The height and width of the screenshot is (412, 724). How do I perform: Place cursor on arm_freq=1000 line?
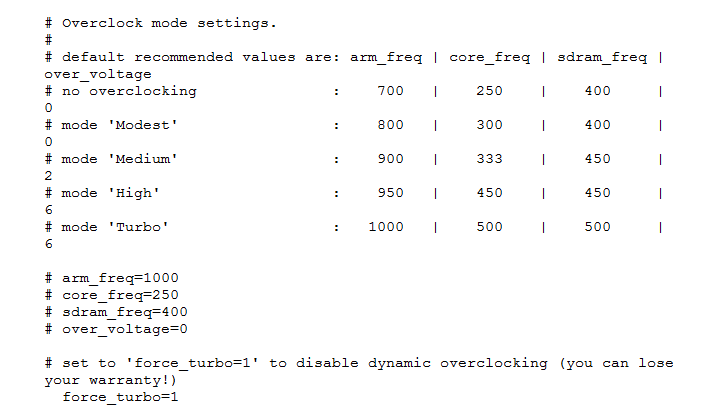pos(112,278)
